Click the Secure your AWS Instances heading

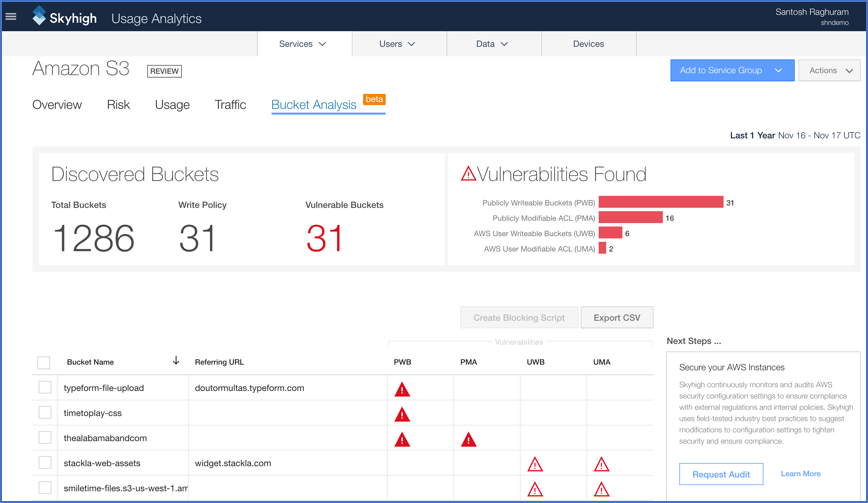732,367
